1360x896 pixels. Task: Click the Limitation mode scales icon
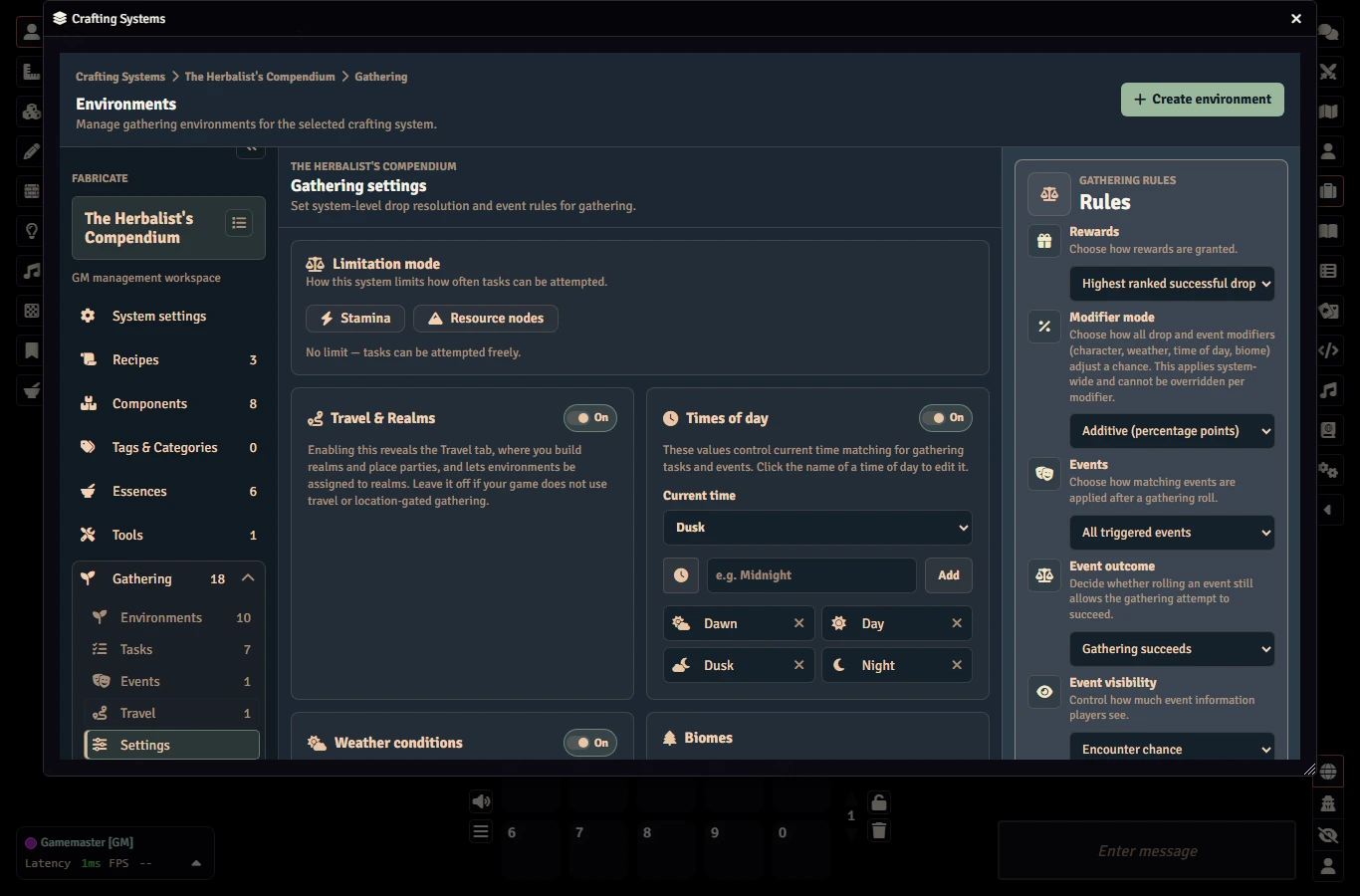point(316,264)
